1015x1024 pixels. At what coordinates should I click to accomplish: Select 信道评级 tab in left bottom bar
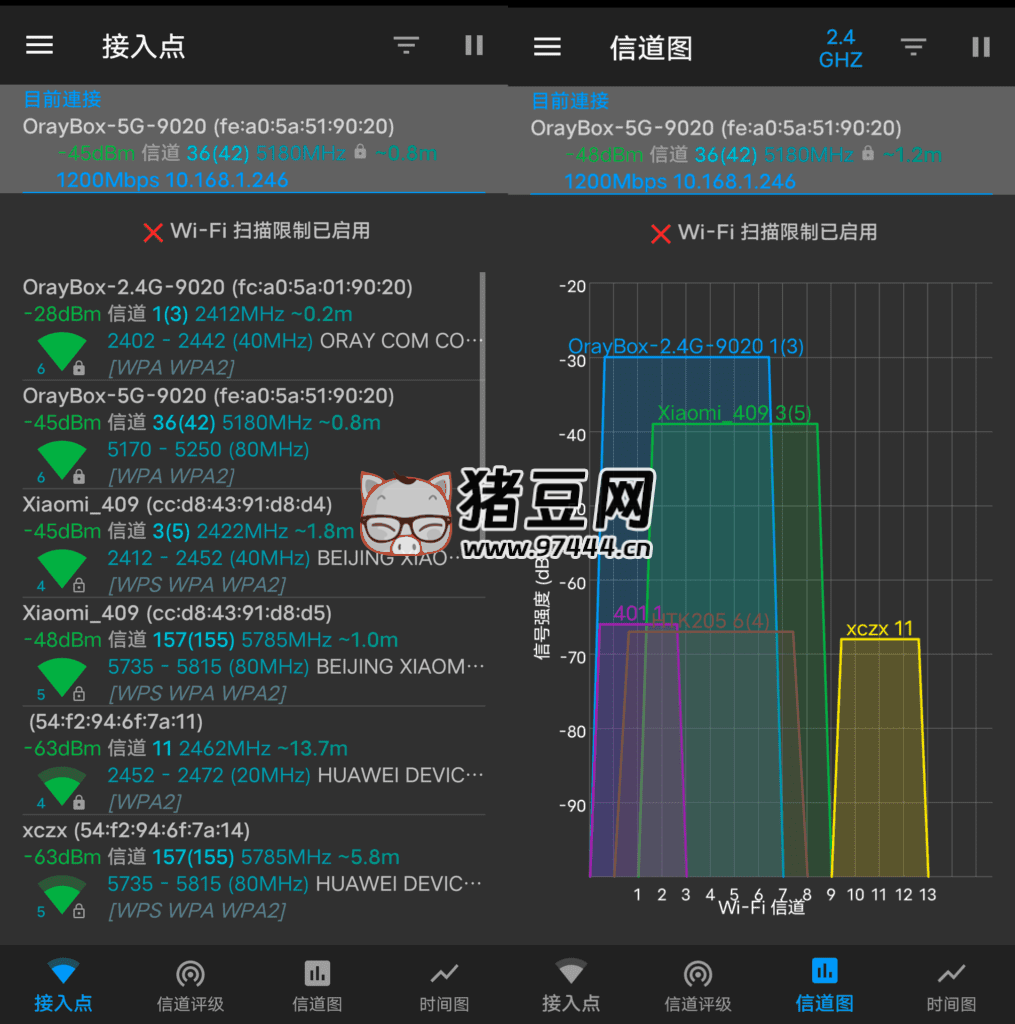point(190,985)
